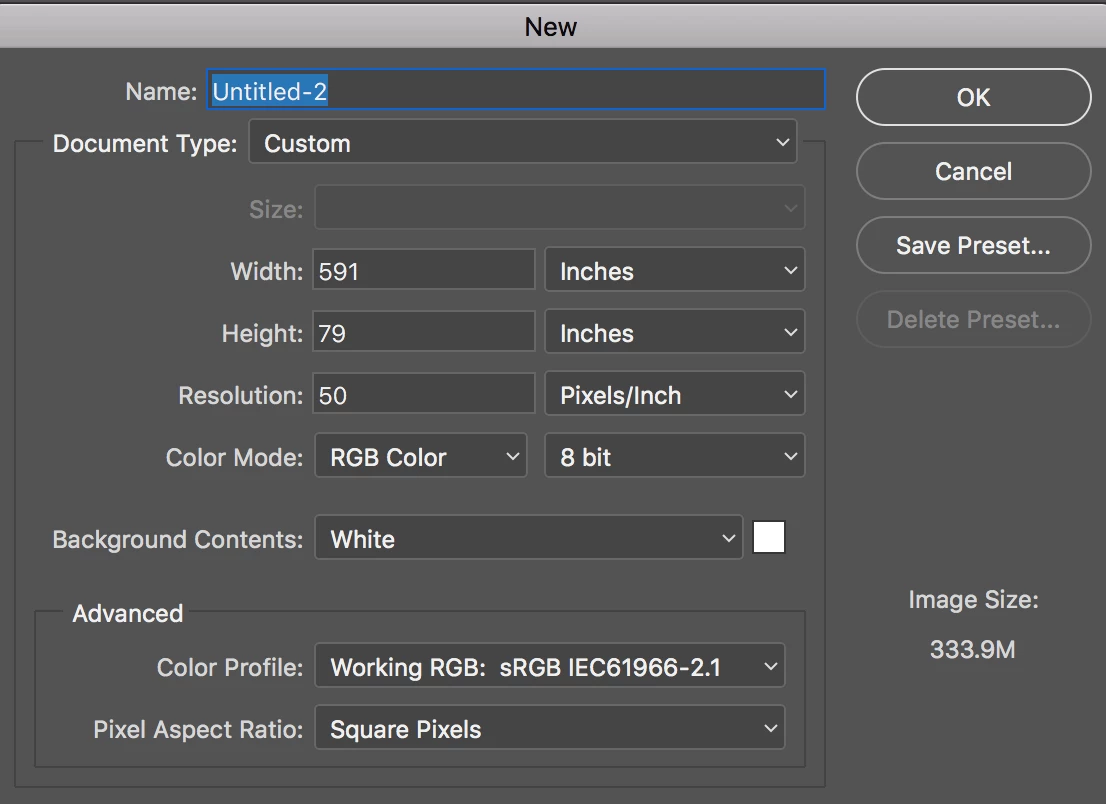Click the Height value field
Screen dimensions: 1106x804
coord(424,333)
